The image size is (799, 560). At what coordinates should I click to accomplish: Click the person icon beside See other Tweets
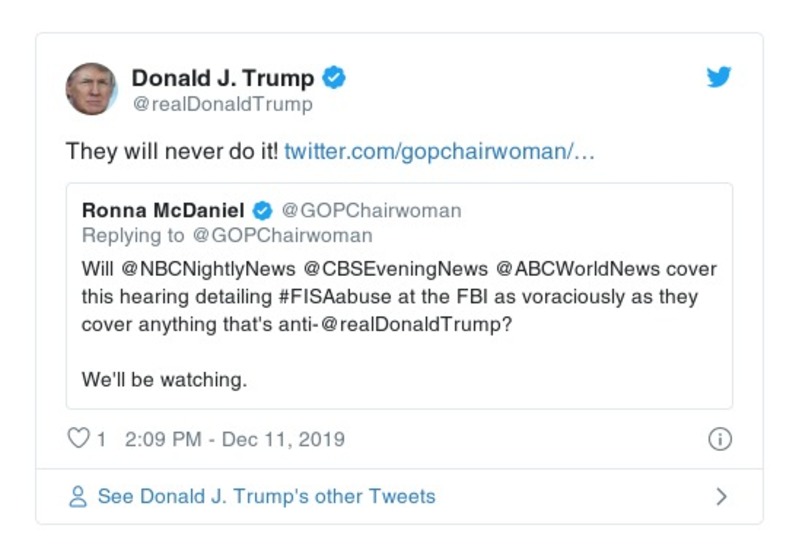(x=77, y=497)
